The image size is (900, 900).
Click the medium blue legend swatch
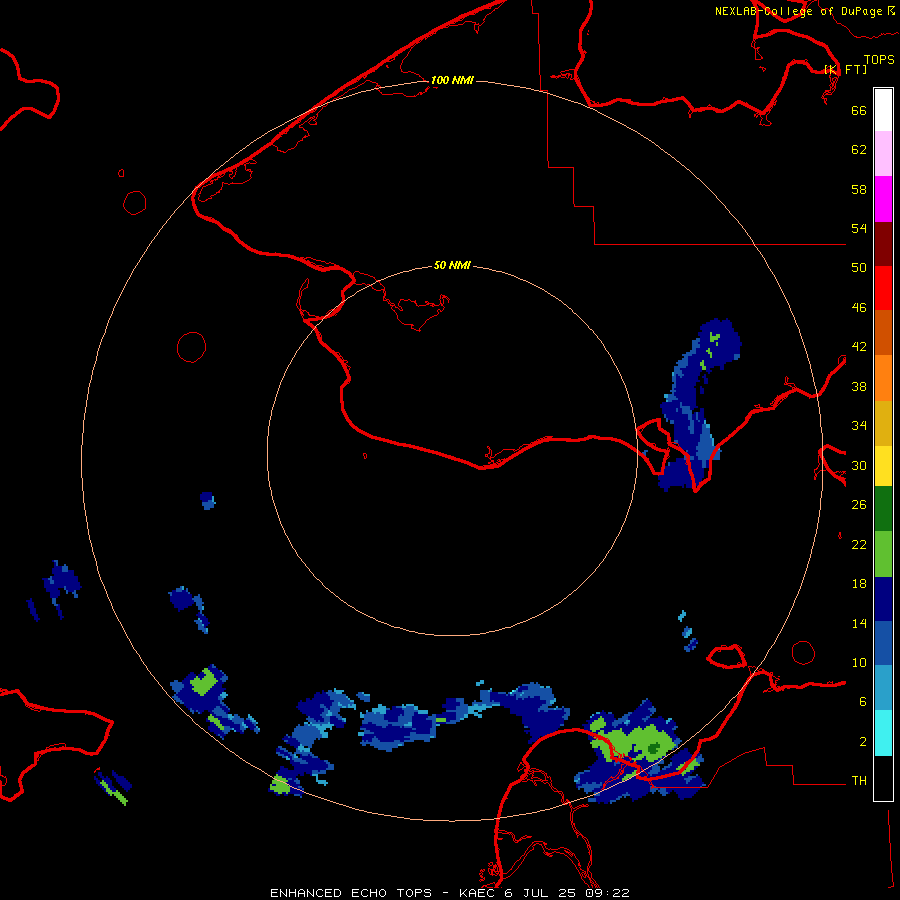click(x=883, y=643)
